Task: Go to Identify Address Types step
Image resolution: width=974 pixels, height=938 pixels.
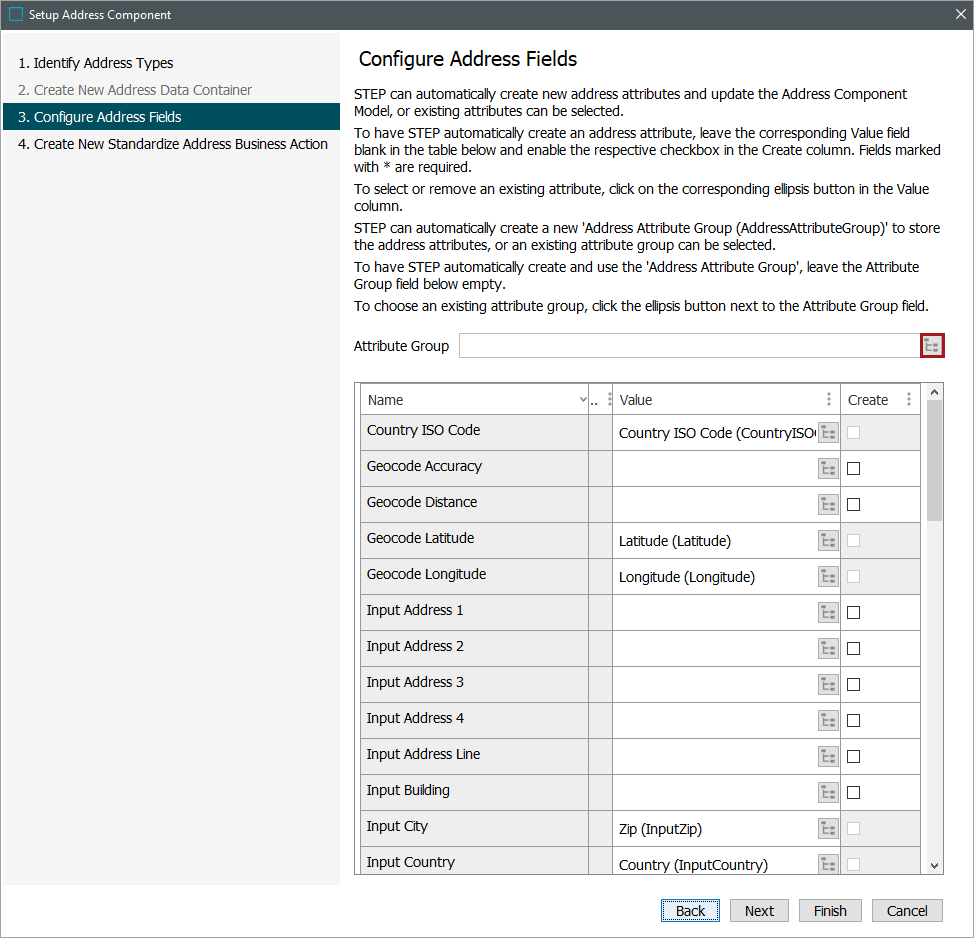Action: pyautogui.click(x=96, y=63)
